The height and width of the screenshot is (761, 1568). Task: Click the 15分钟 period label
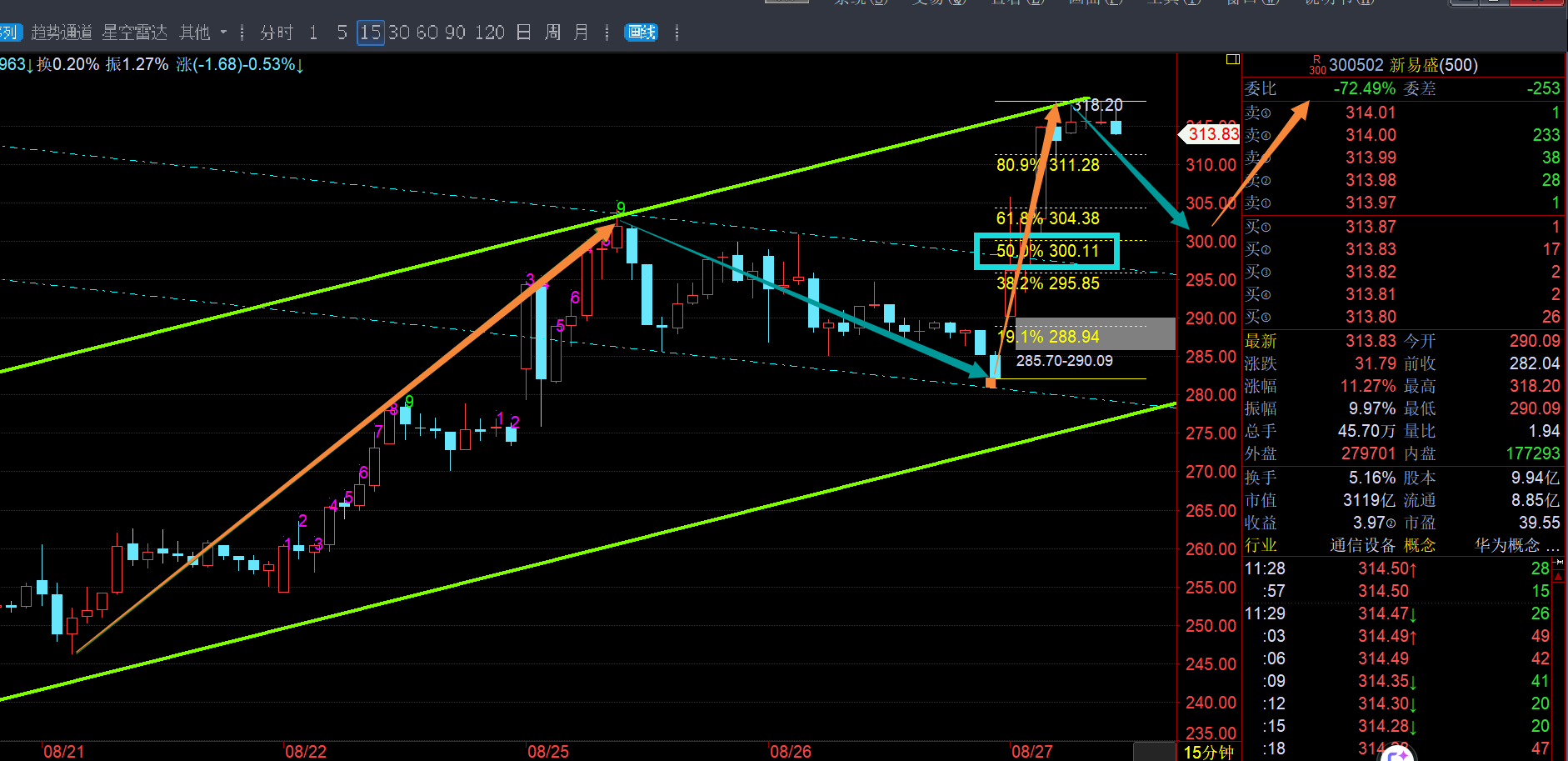1208,752
